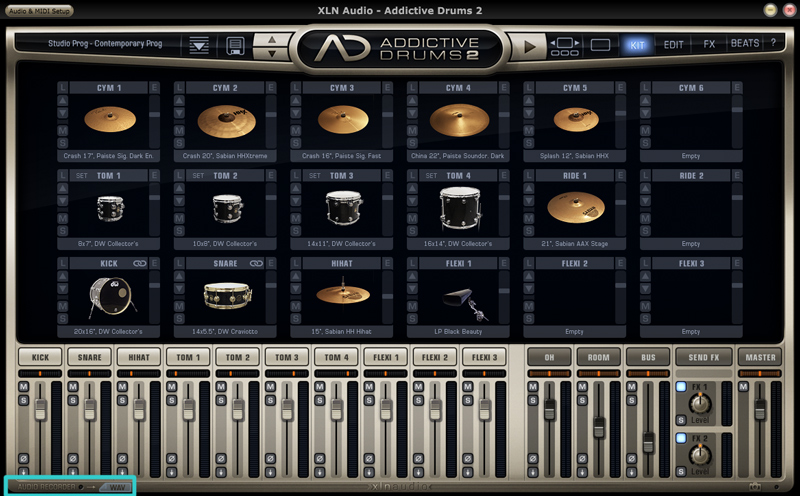Mute the CYM 1 slot with M
Image resolution: width=800 pixels, height=496 pixels.
coord(63,131)
